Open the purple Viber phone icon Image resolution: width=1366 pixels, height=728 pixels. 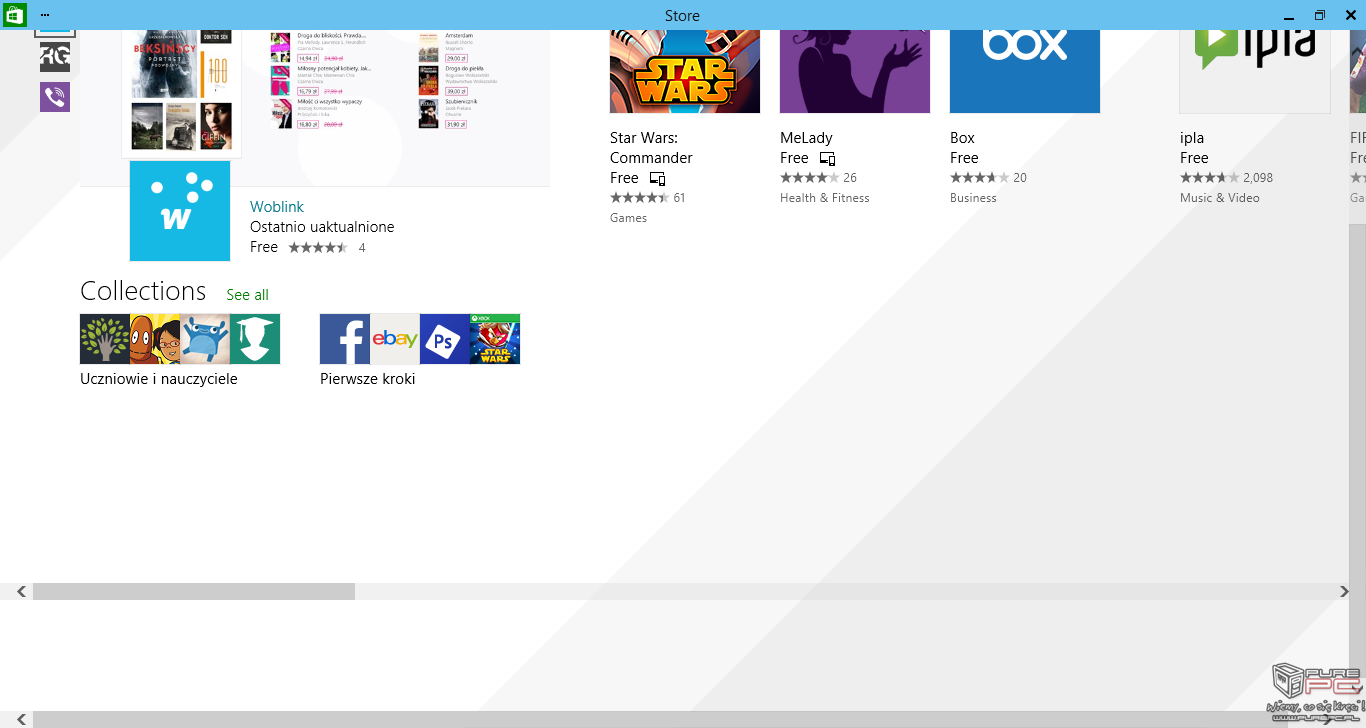55,97
